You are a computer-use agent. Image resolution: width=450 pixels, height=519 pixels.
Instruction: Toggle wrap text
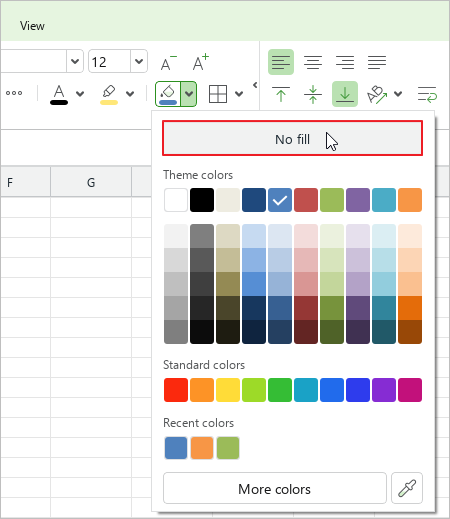tap(427, 94)
